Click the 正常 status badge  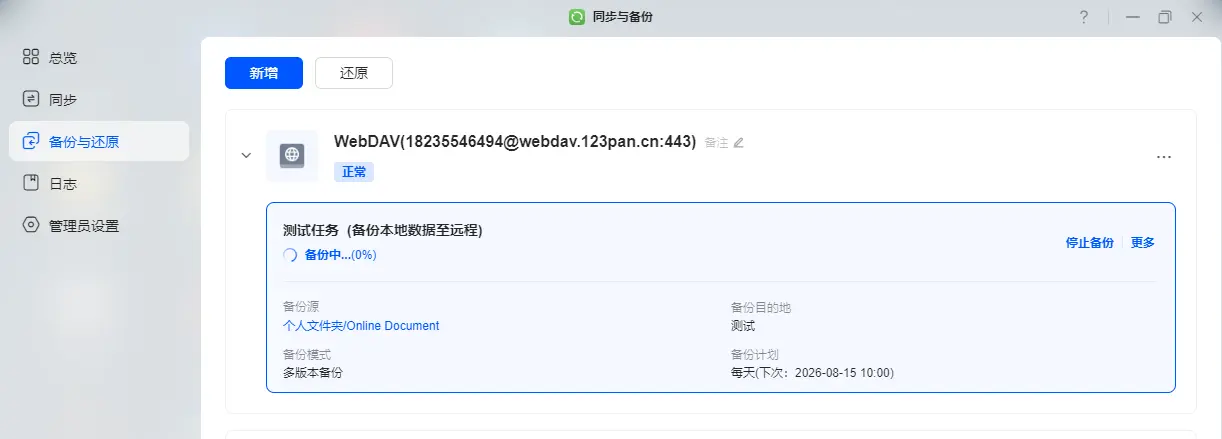click(x=354, y=172)
